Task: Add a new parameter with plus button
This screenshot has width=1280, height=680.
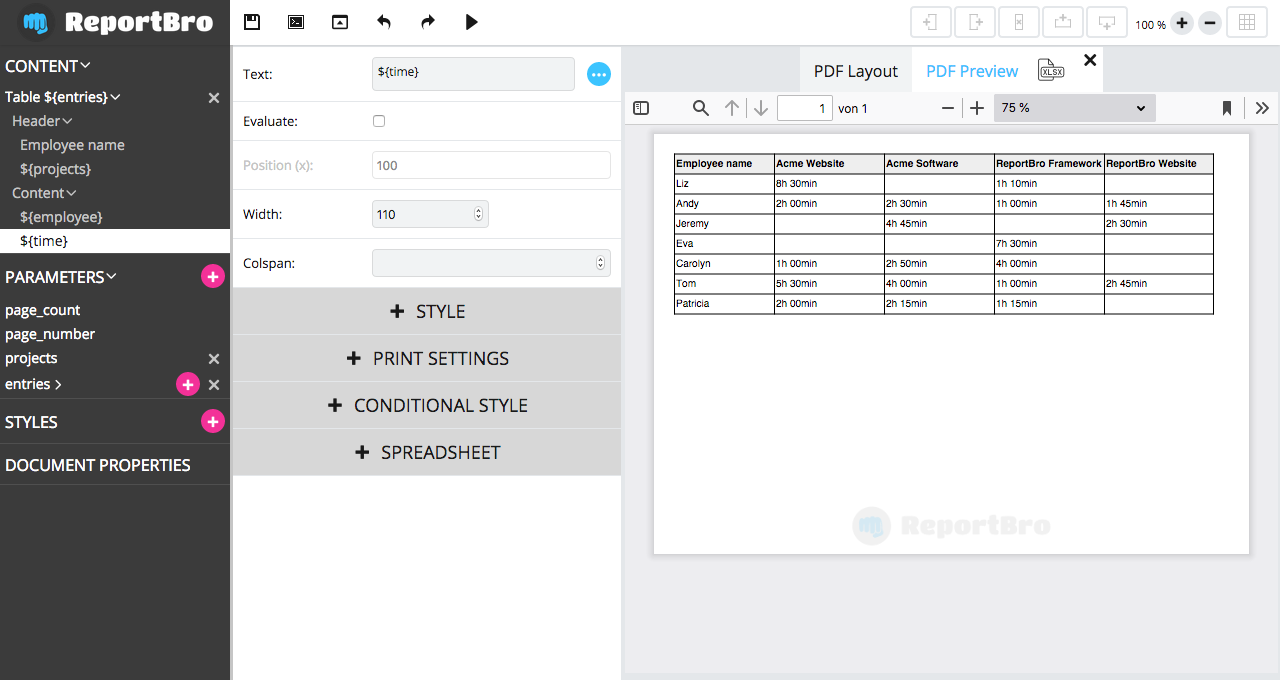Action: 213,277
